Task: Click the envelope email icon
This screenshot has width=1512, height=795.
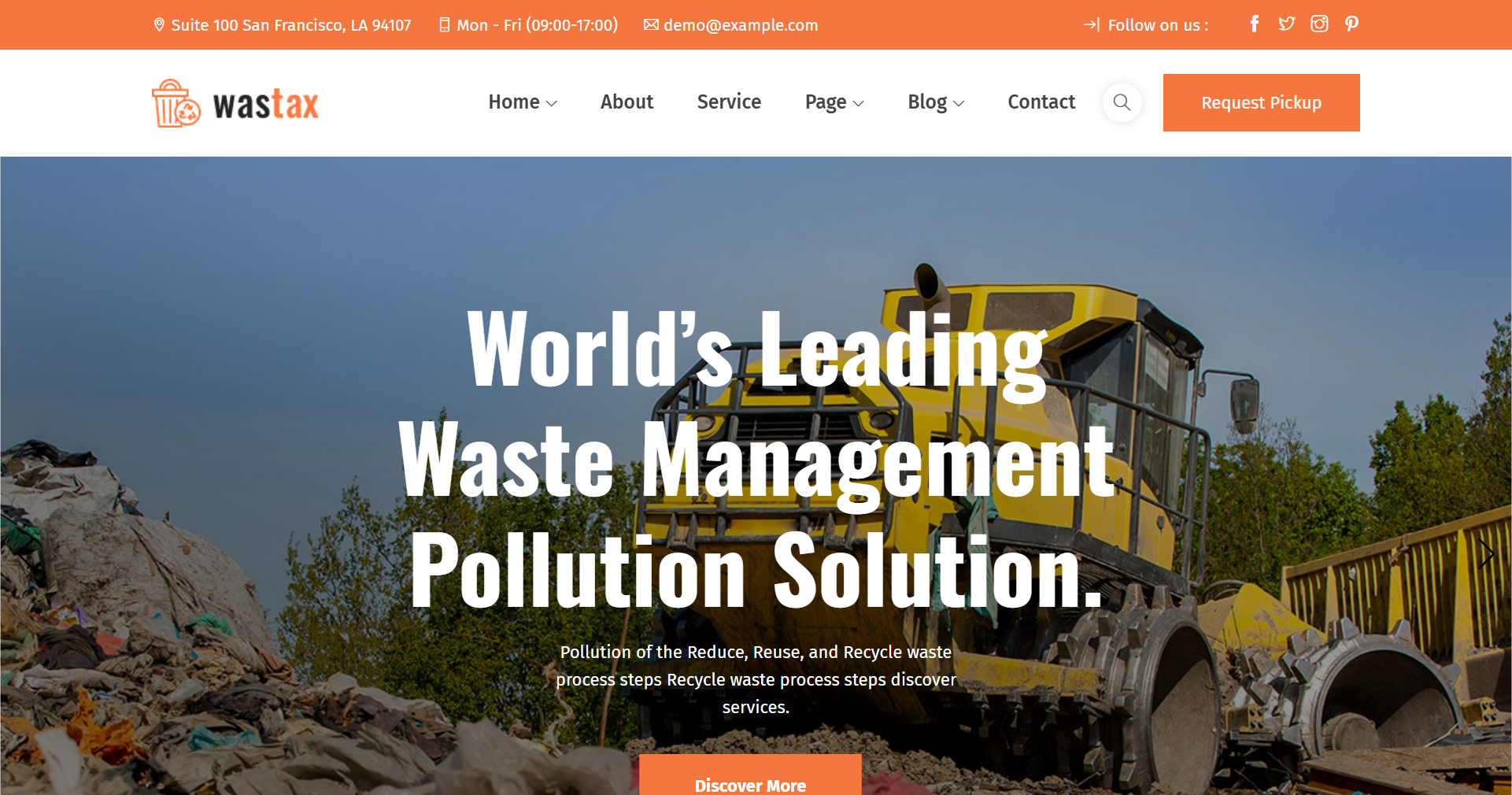Action: pyautogui.click(x=651, y=24)
